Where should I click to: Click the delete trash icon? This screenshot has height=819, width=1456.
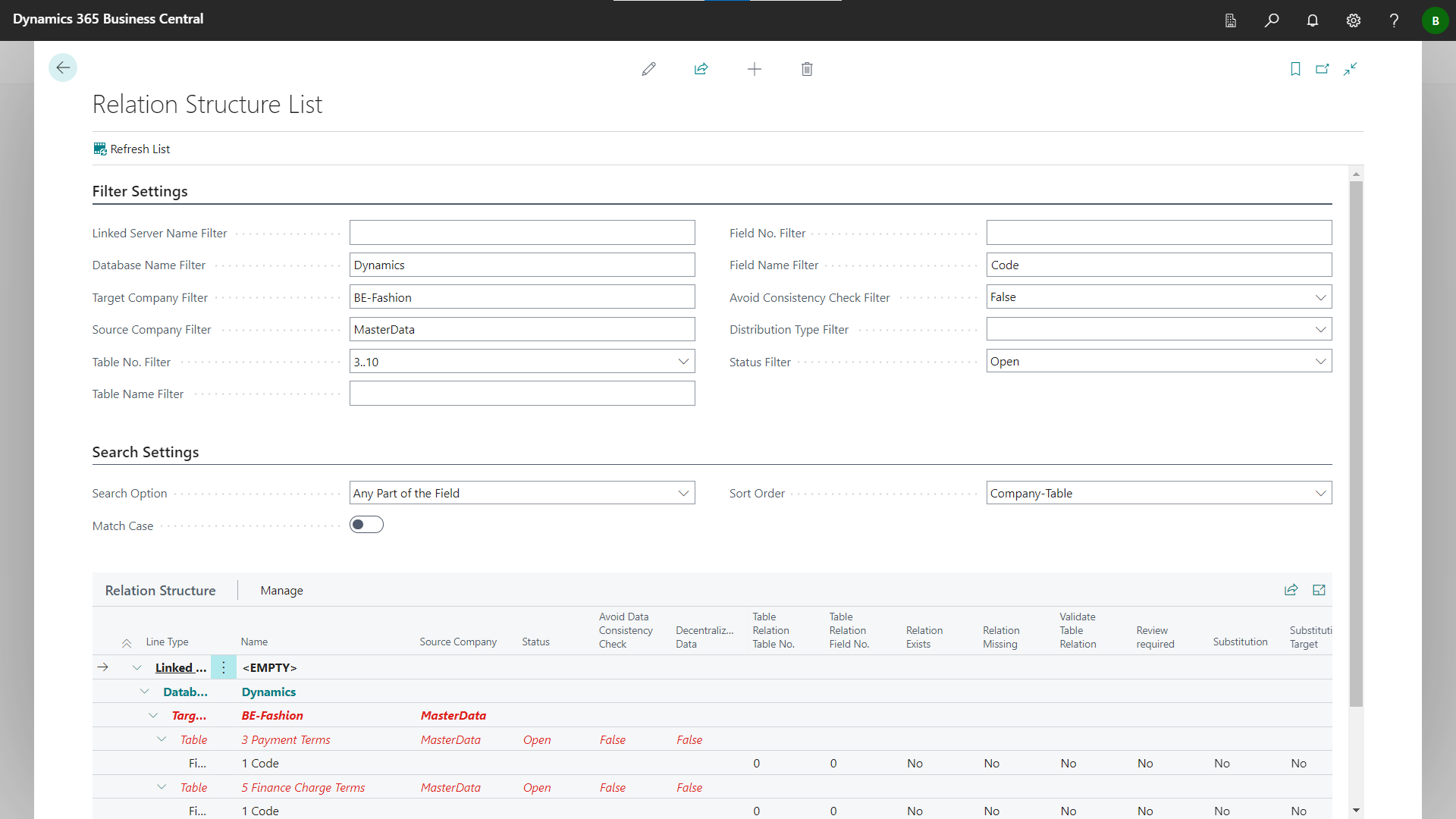click(807, 69)
